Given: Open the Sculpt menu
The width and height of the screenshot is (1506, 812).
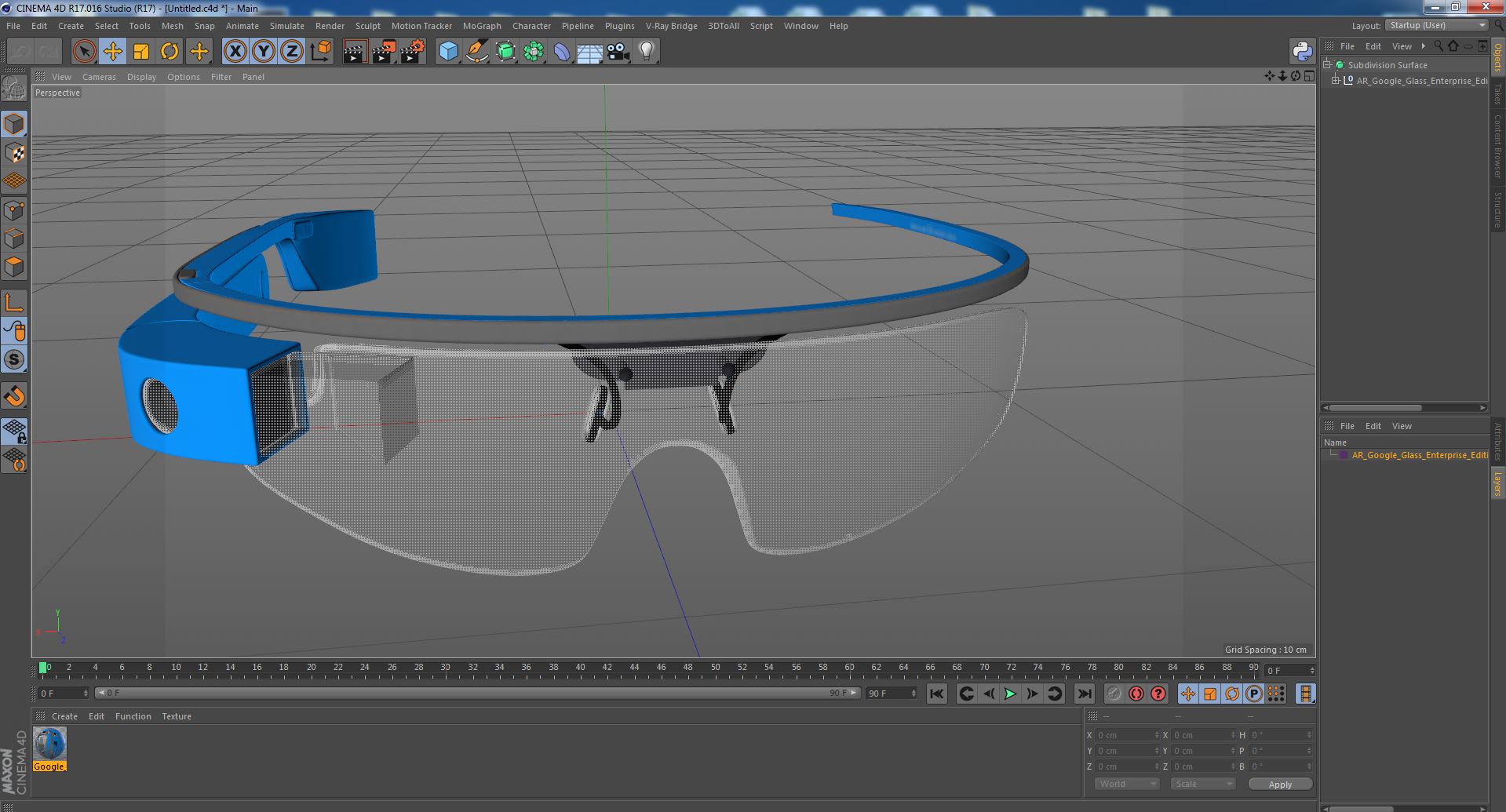Looking at the screenshot, I should [x=367, y=26].
